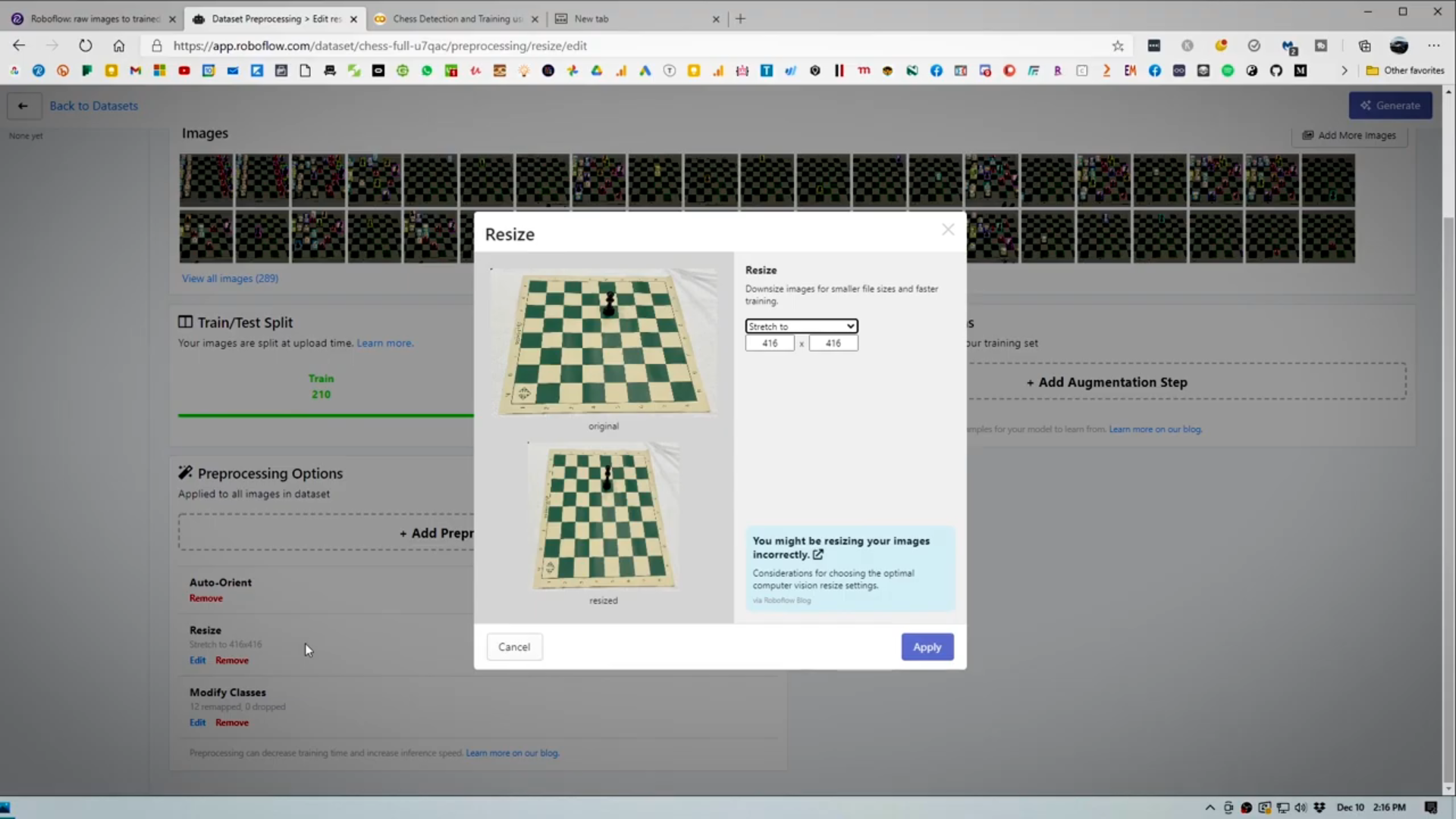Image resolution: width=1456 pixels, height=819 pixels.
Task: Click the first dataset image thumbnail
Action: [206, 180]
